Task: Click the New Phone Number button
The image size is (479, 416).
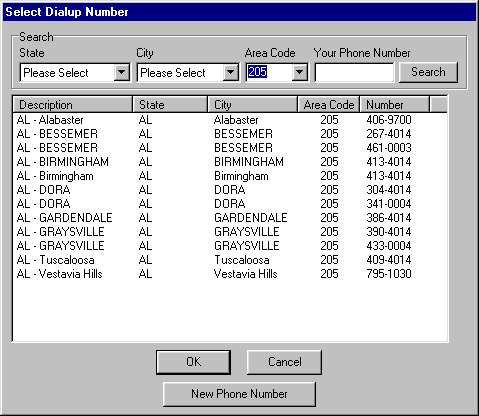Action: tap(239, 394)
